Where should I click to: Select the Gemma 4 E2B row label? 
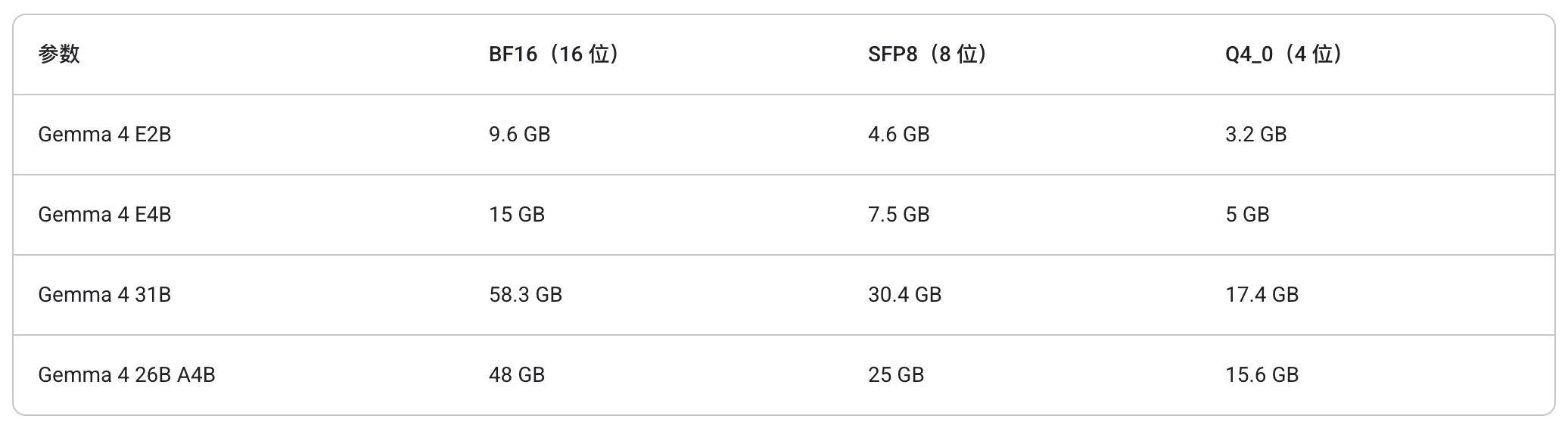click(104, 135)
